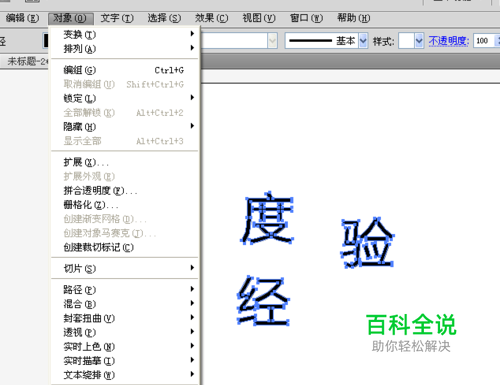Expand the 透视 (P) submenu

125,332
